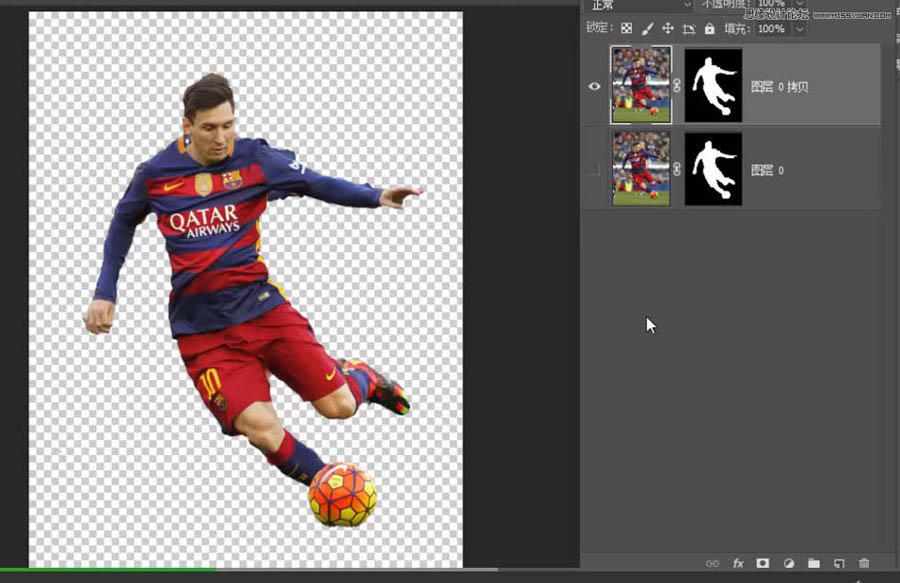Viewport: 900px width, 583px height.
Task: Expand the fill 填充 percentage dropdown
Action: (x=799, y=29)
